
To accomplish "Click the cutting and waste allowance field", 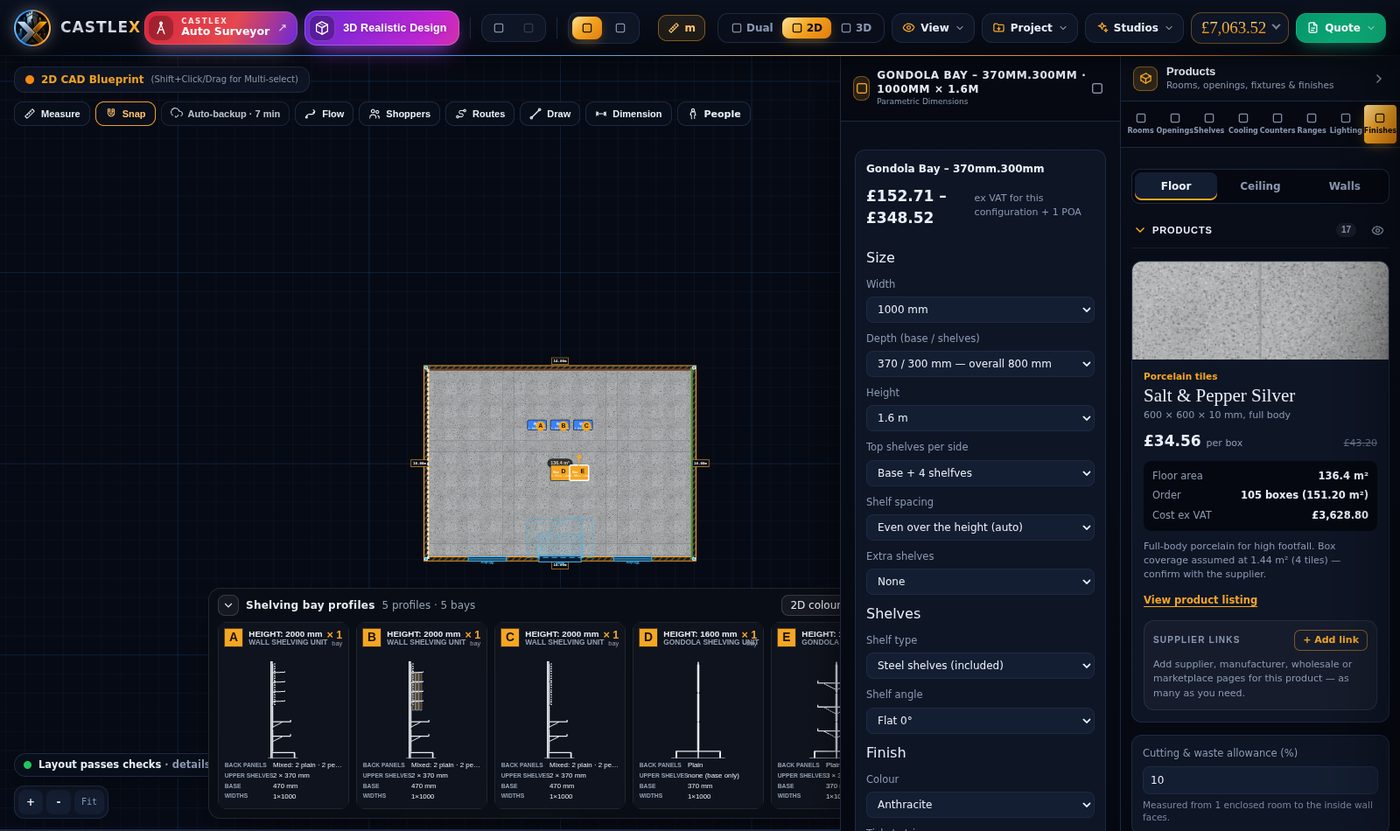I will (x=1260, y=780).
